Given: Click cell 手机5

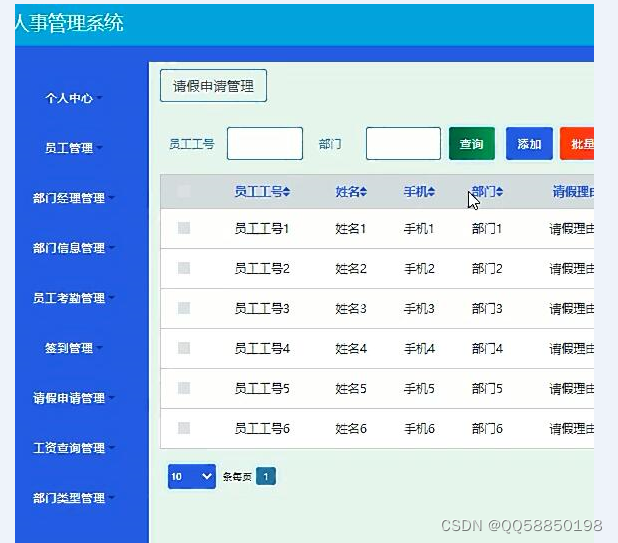Looking at the screenshot, I should coord(419,389).
